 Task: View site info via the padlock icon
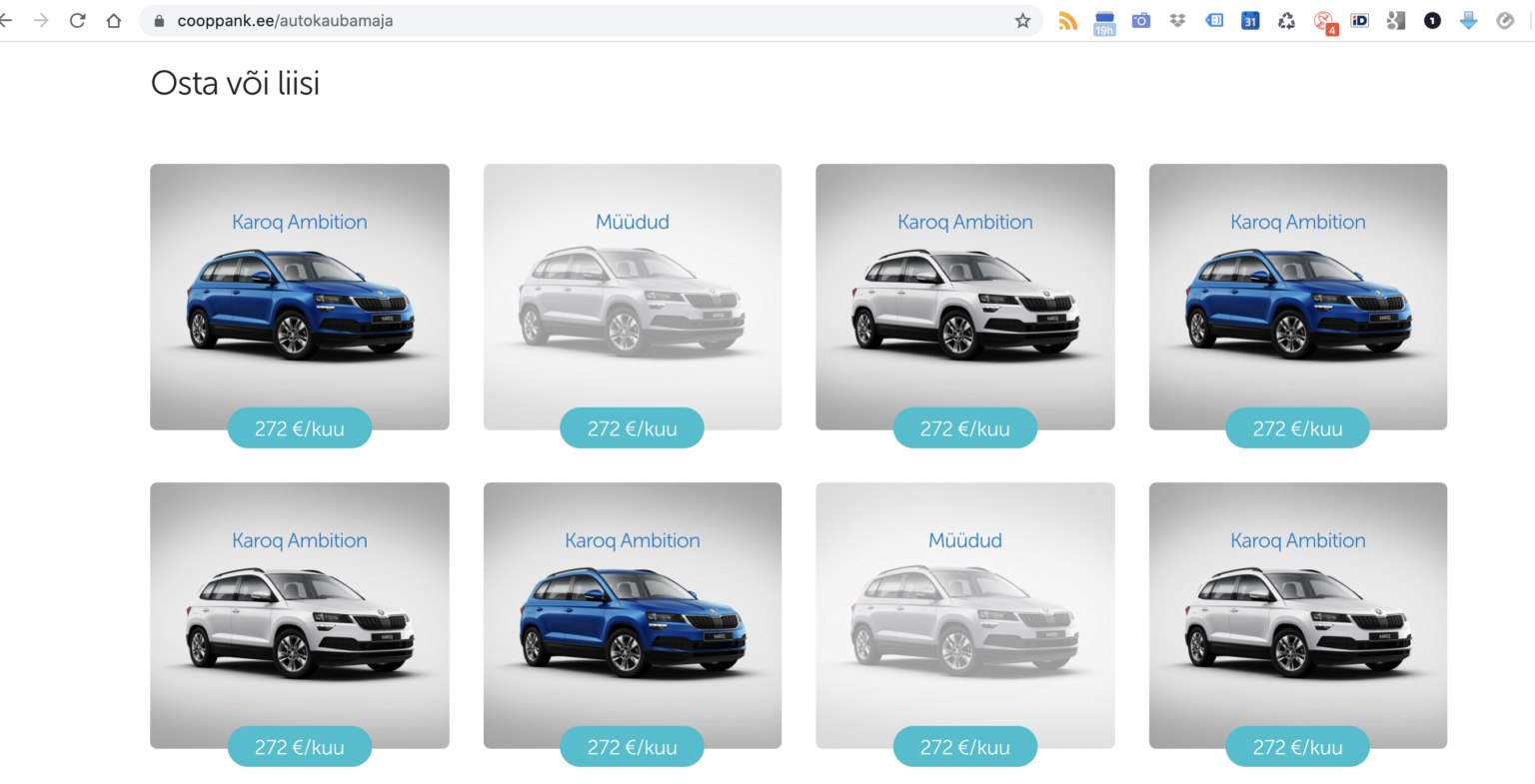[158, 21]
